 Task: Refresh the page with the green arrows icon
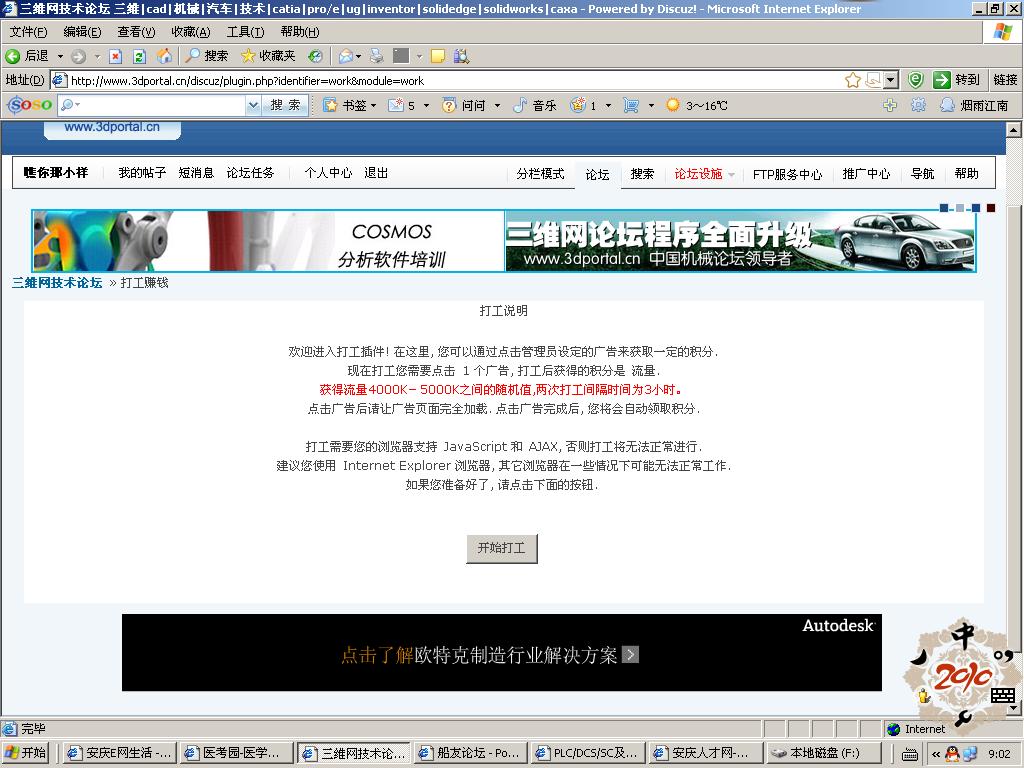(138, 56)
